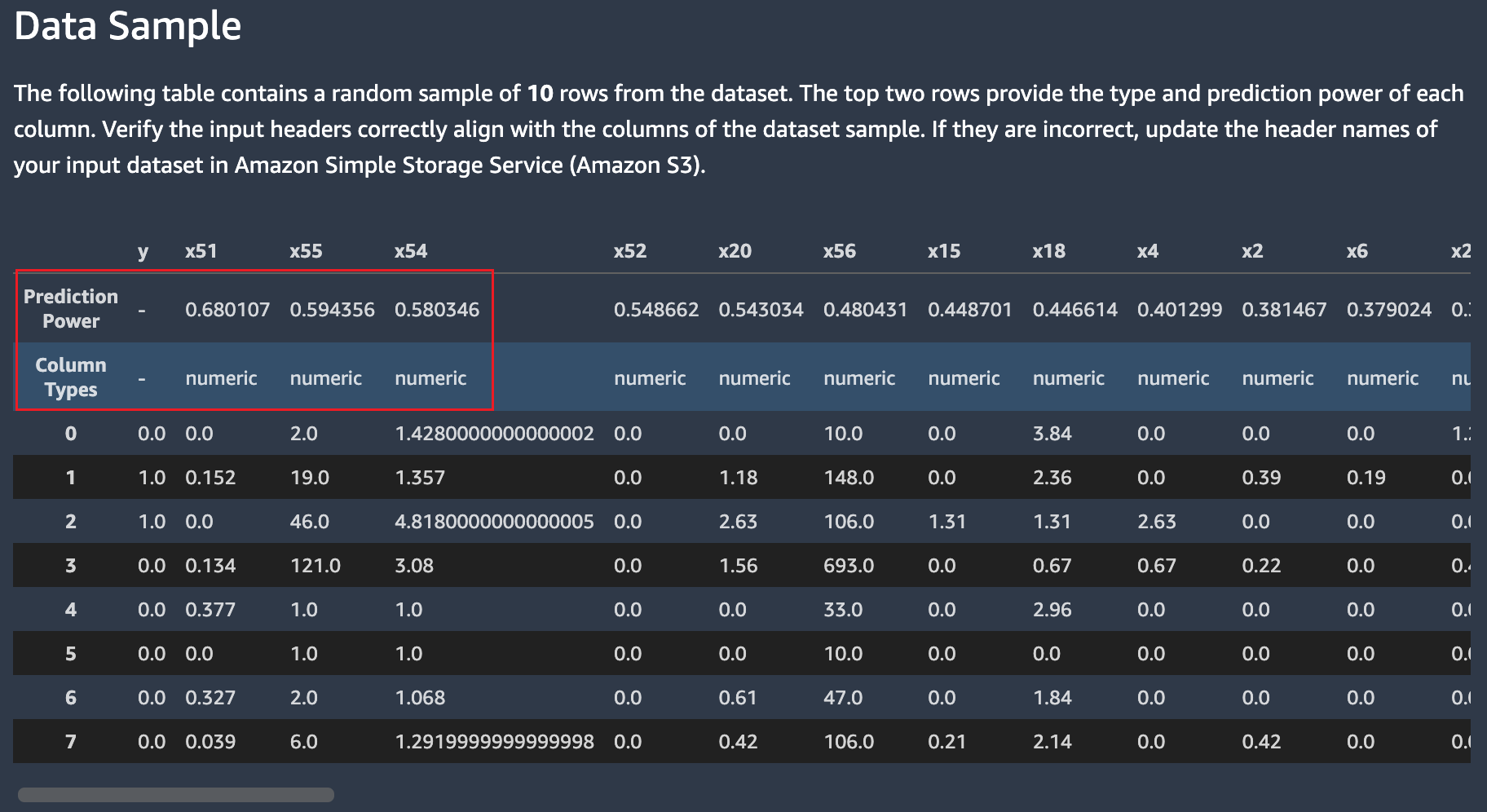Viewport: 1487px width, 812px height.
Task: Click the x51 column header
Action: pyautogui.click(x=201, y=251)
